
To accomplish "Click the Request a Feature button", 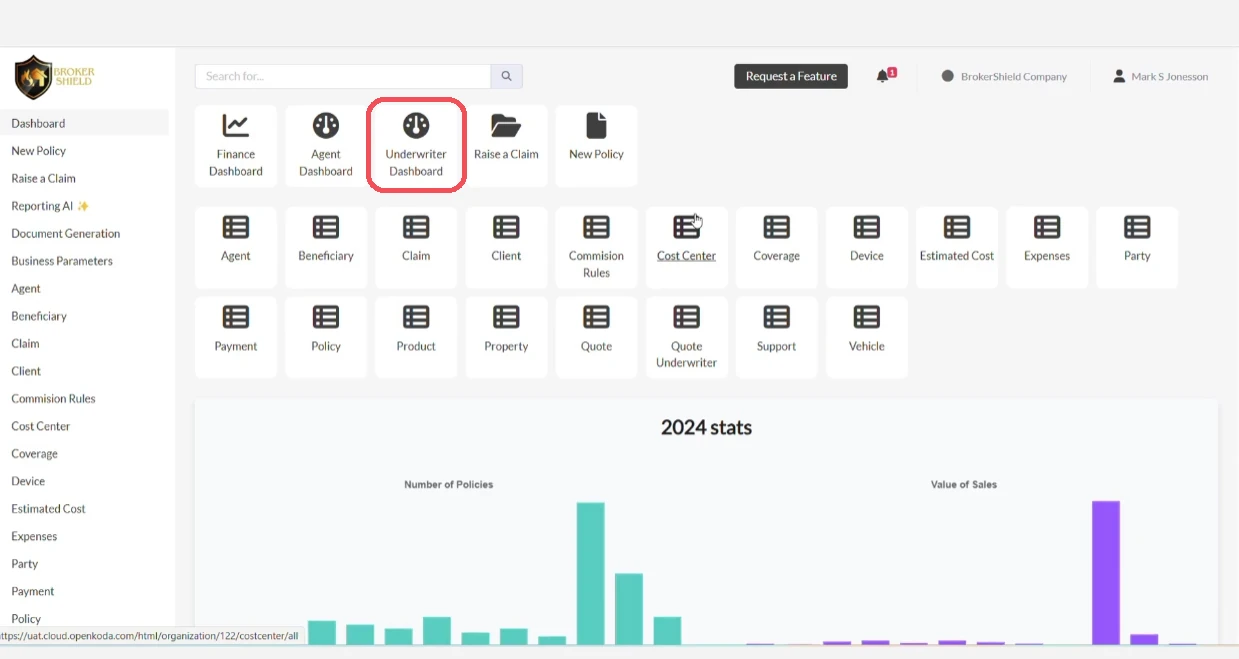I will point(791,76).
